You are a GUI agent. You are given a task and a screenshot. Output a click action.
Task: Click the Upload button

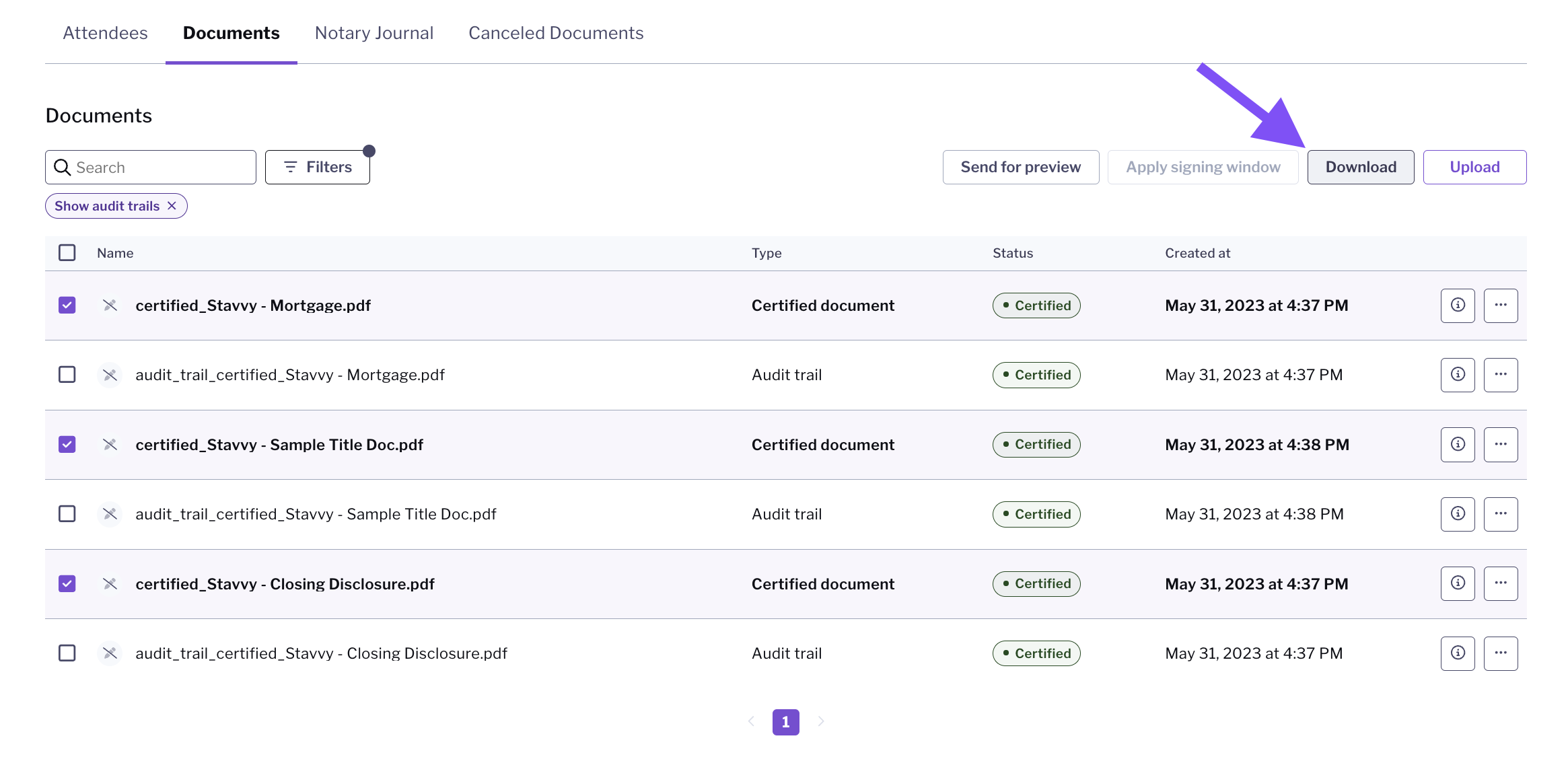click(x=1474, y=167)
